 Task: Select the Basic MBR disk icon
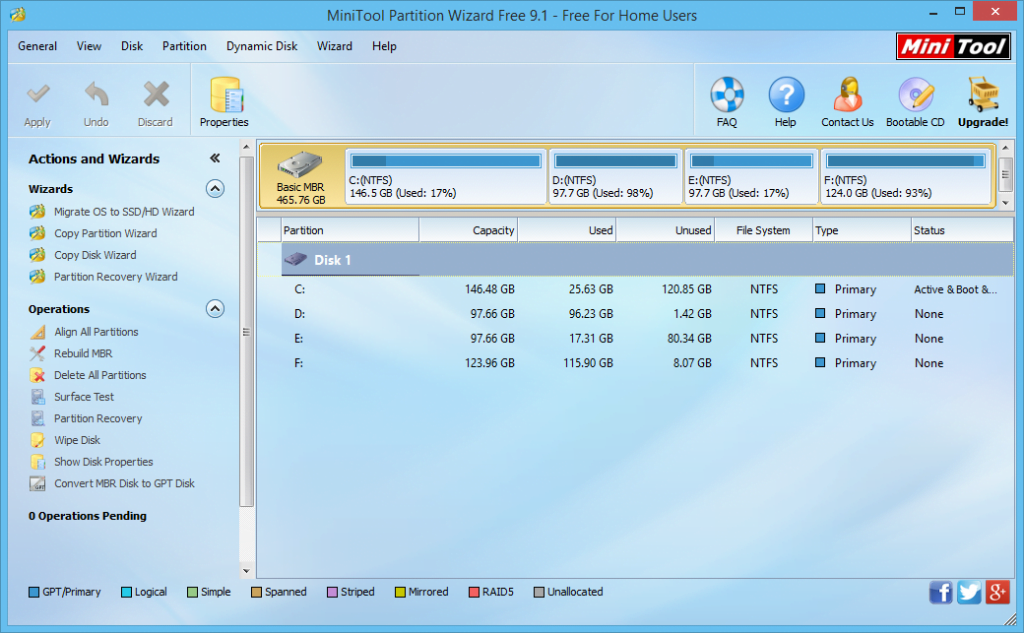(x=300, y=165)
